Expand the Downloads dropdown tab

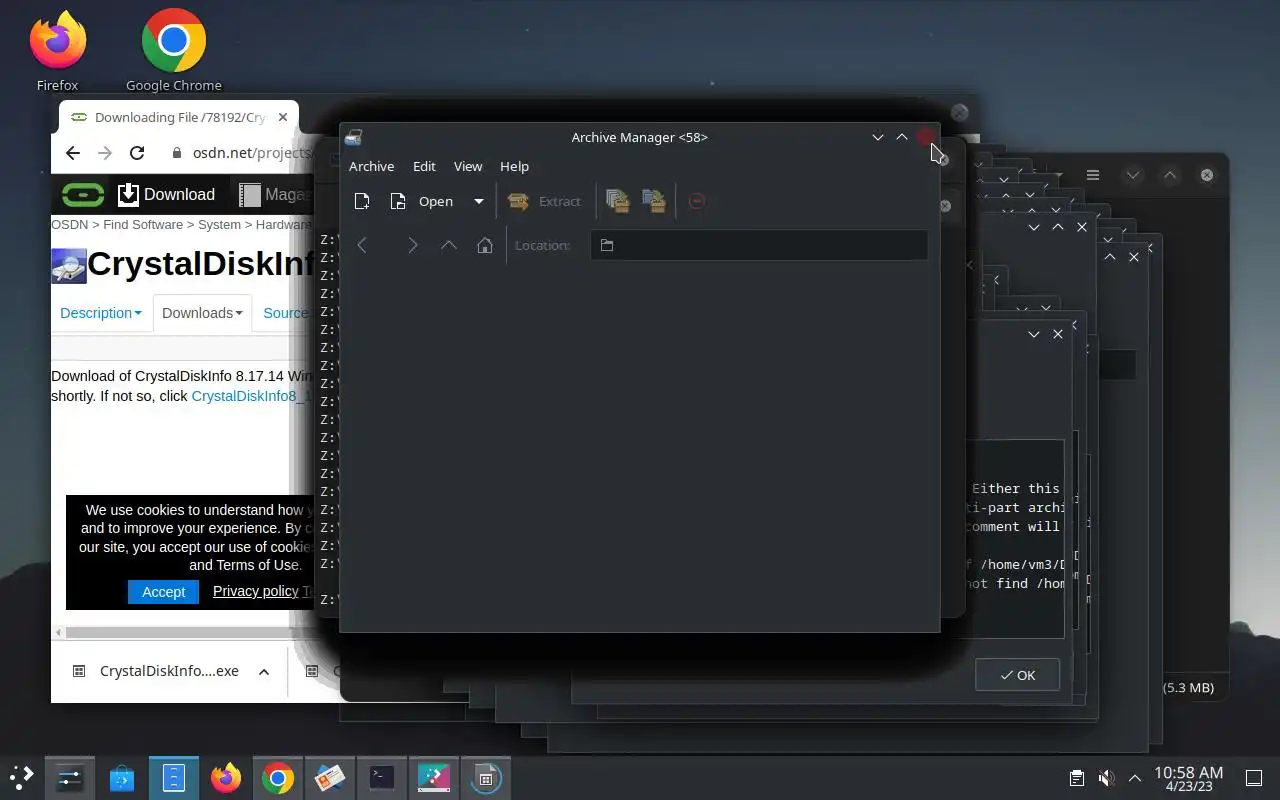[203, 313]
